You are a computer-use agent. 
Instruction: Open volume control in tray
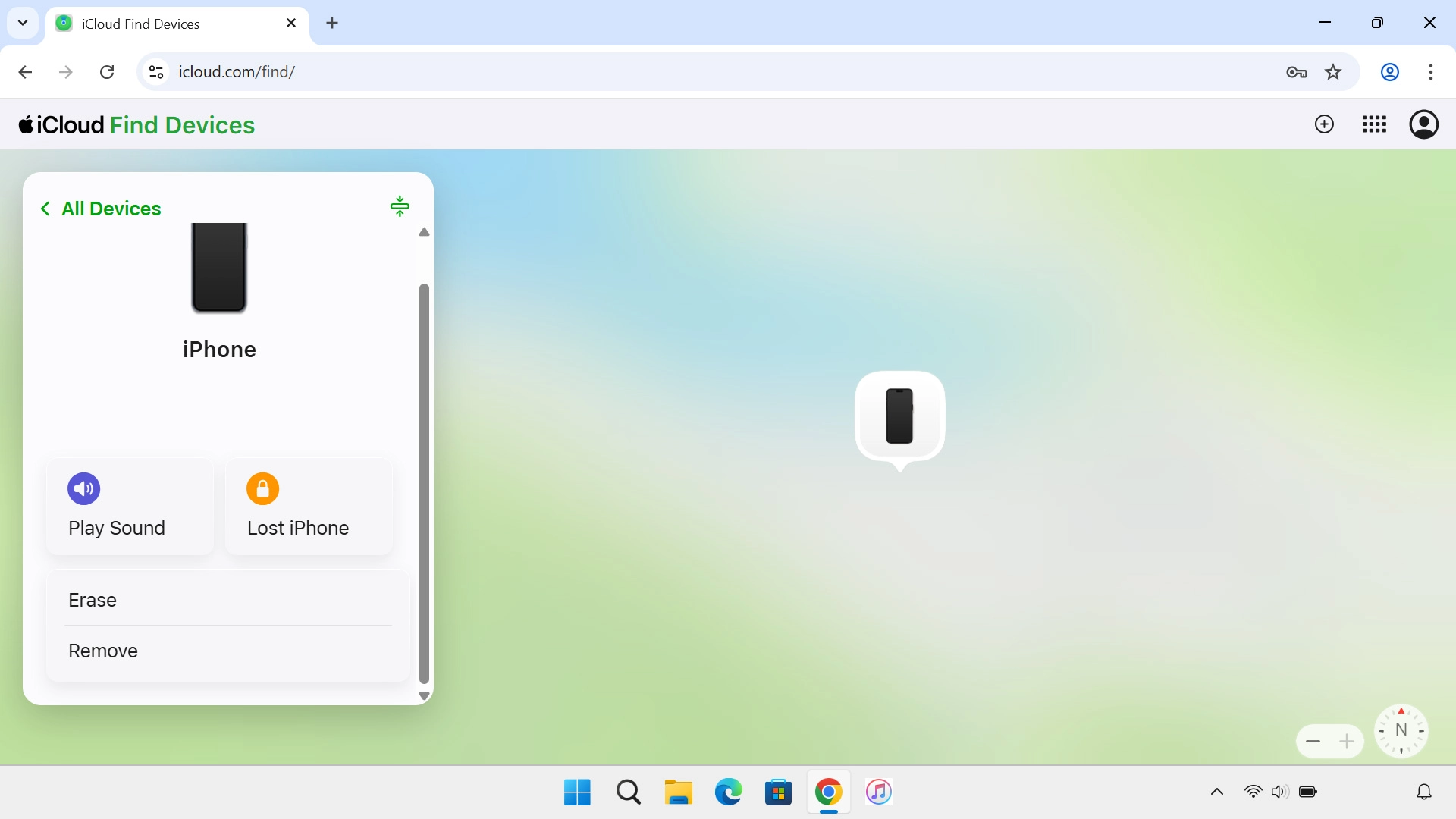(x=1280, y=792)
